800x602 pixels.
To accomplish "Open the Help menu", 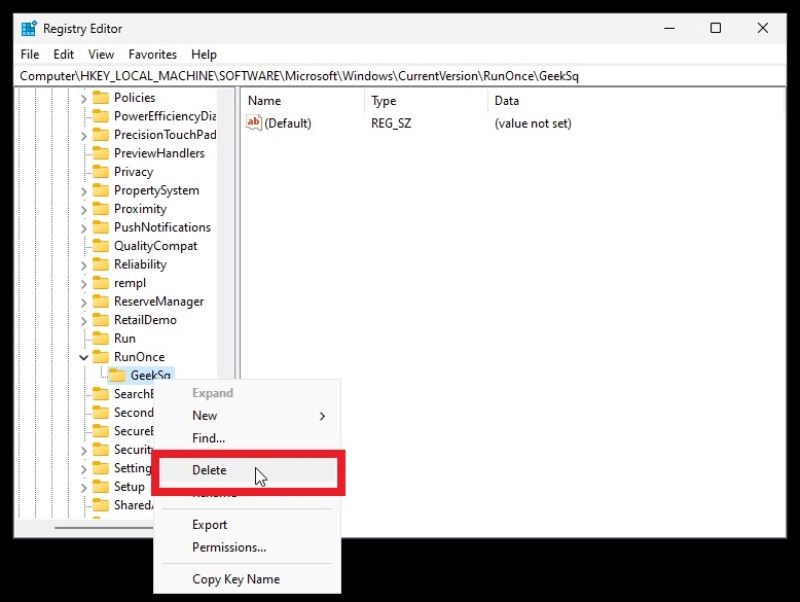I will pyautogui.click(x=204, y=54).
